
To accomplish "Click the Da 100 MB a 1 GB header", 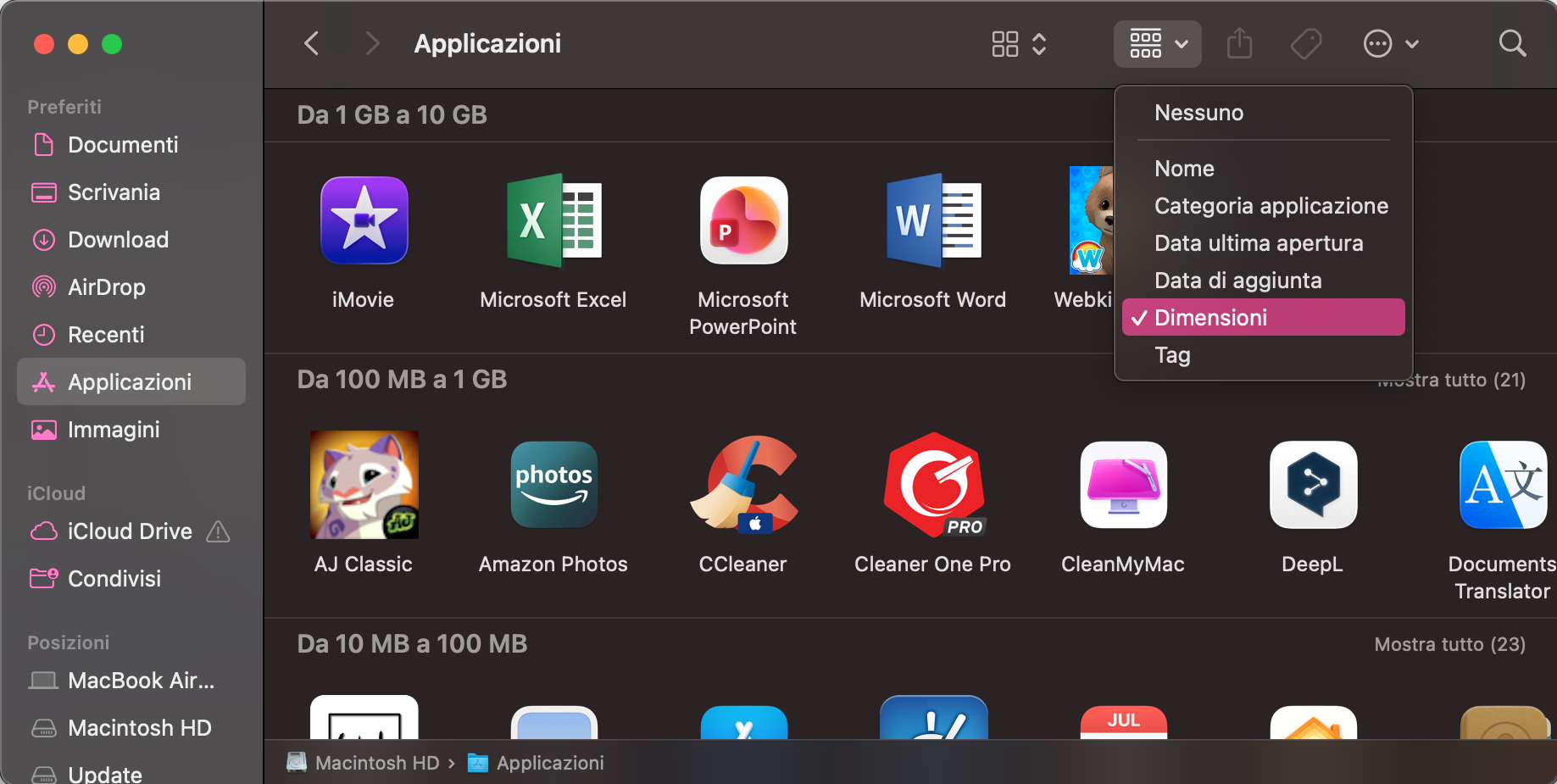I will click(402, 379).
